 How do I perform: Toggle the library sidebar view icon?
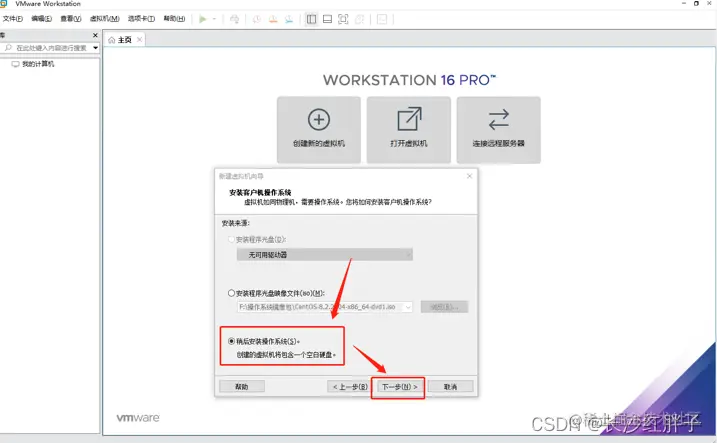coord(311,19)
